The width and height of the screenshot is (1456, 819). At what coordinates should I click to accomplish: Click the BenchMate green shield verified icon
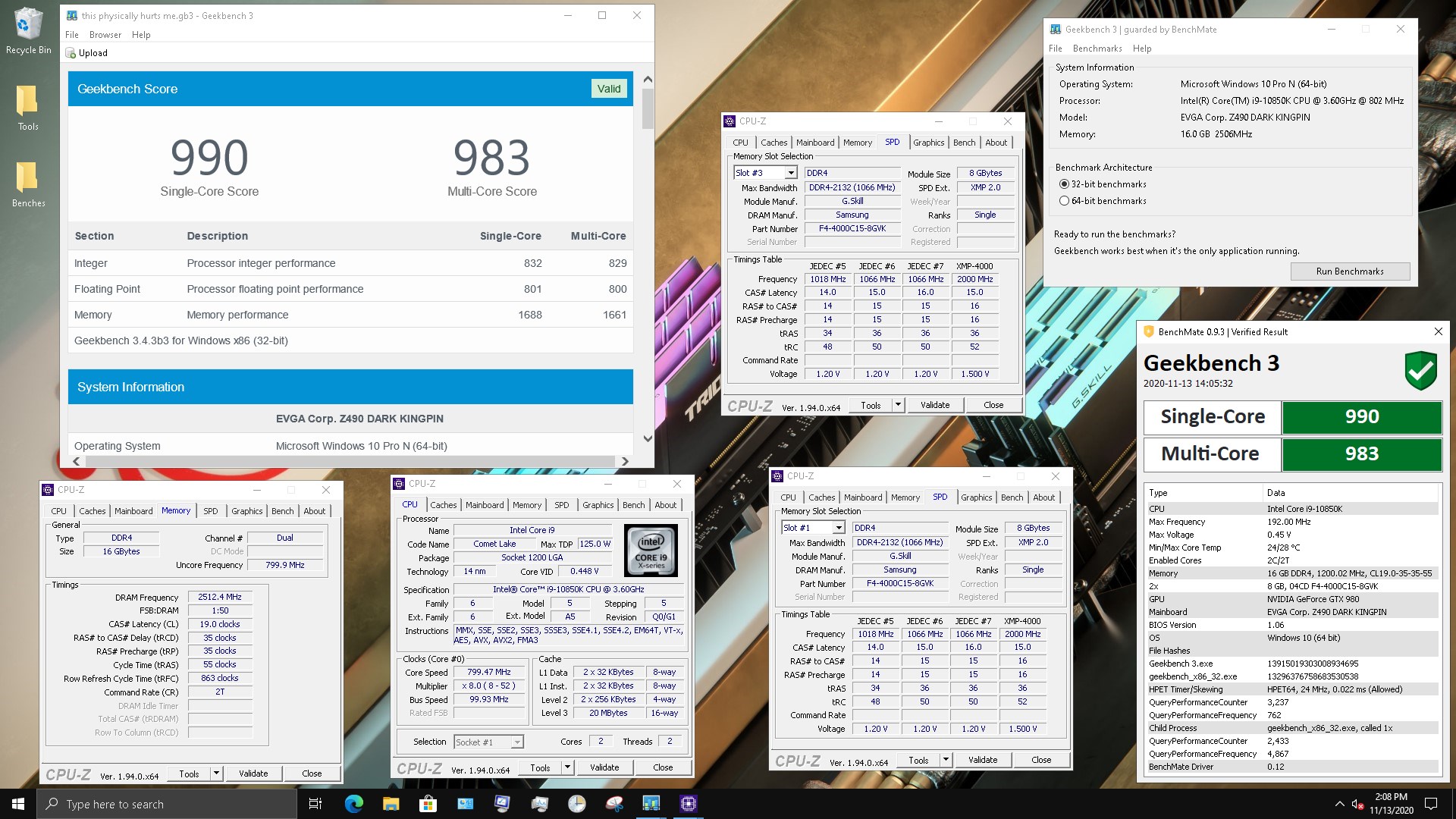1420,370
